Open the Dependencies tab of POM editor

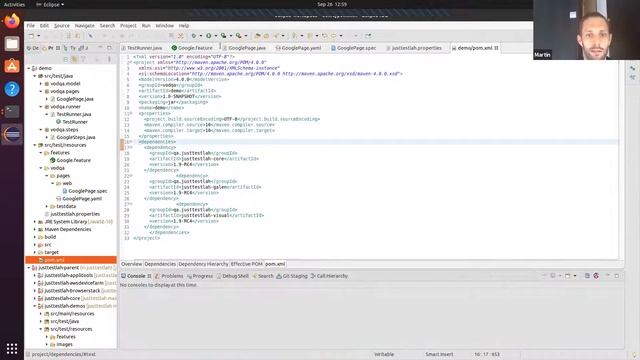pyautogui.click(x=160, y=264)
